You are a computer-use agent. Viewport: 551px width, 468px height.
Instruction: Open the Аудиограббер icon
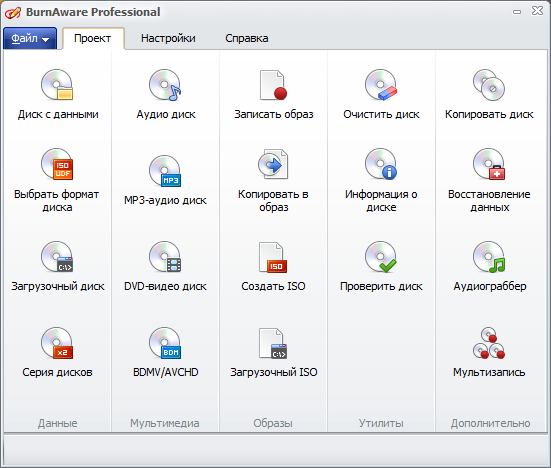tap(488, 257)
